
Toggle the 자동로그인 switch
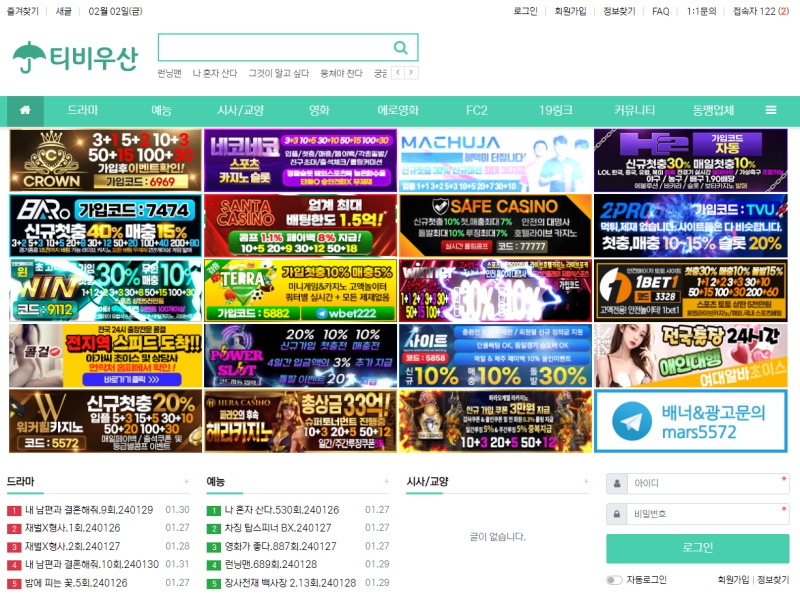pos(614,580)
